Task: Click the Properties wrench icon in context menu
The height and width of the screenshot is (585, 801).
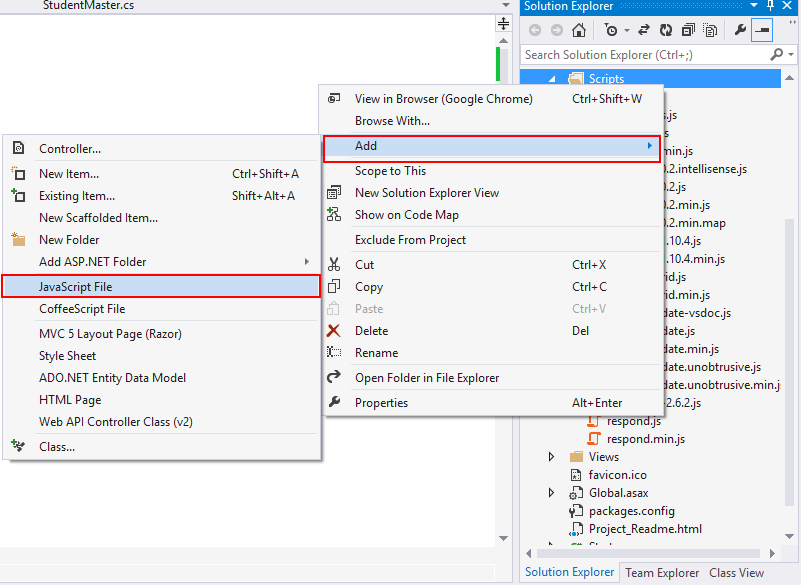Action: click(334, 402)
